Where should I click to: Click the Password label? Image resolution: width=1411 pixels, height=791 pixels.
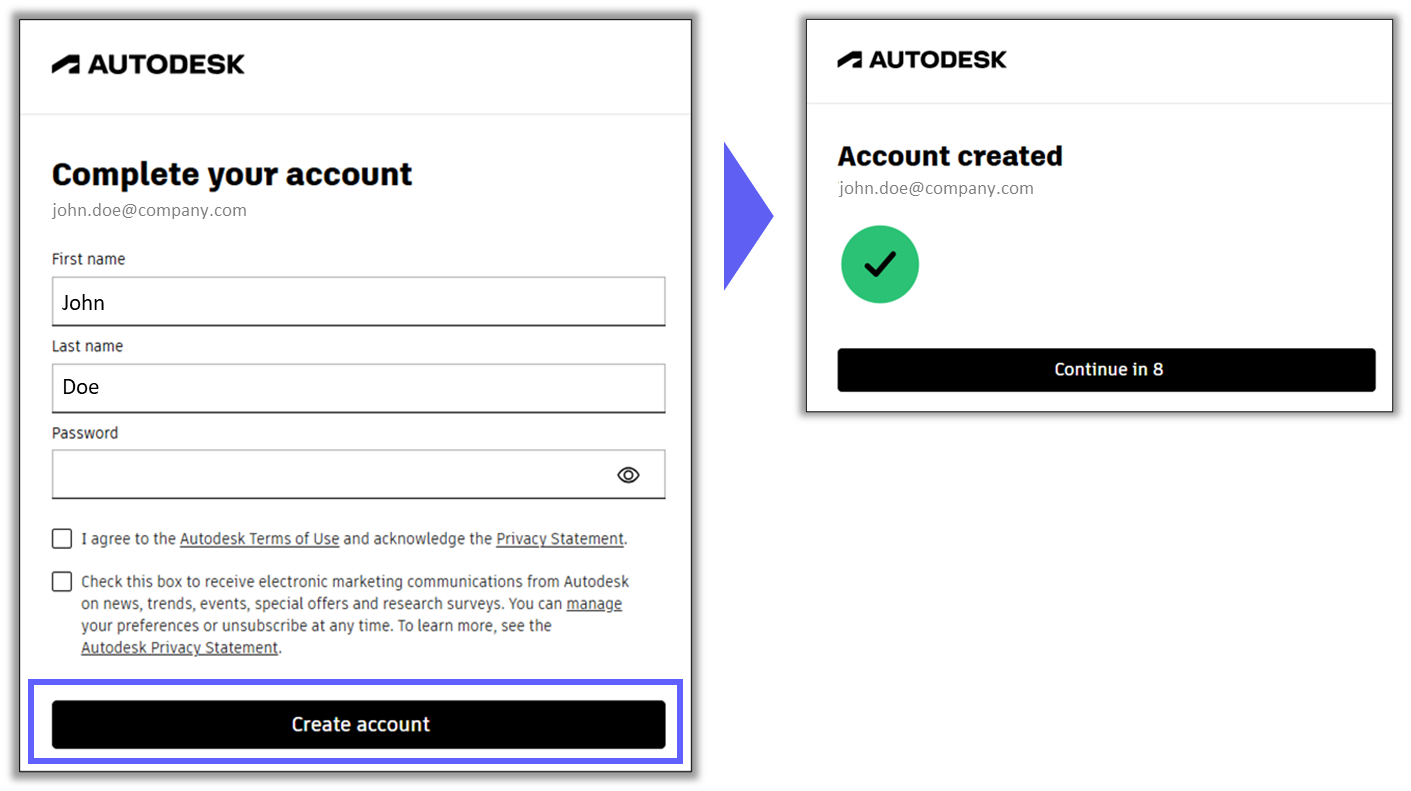pyautogui.click(x=85, y=433)
